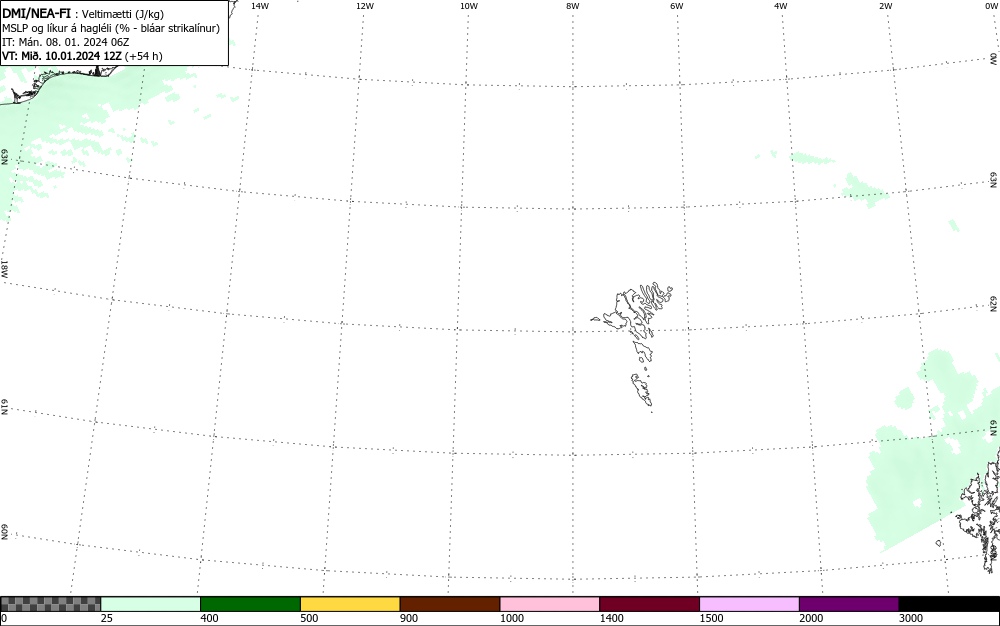Click the legend value "2000"

pos(811,618)
